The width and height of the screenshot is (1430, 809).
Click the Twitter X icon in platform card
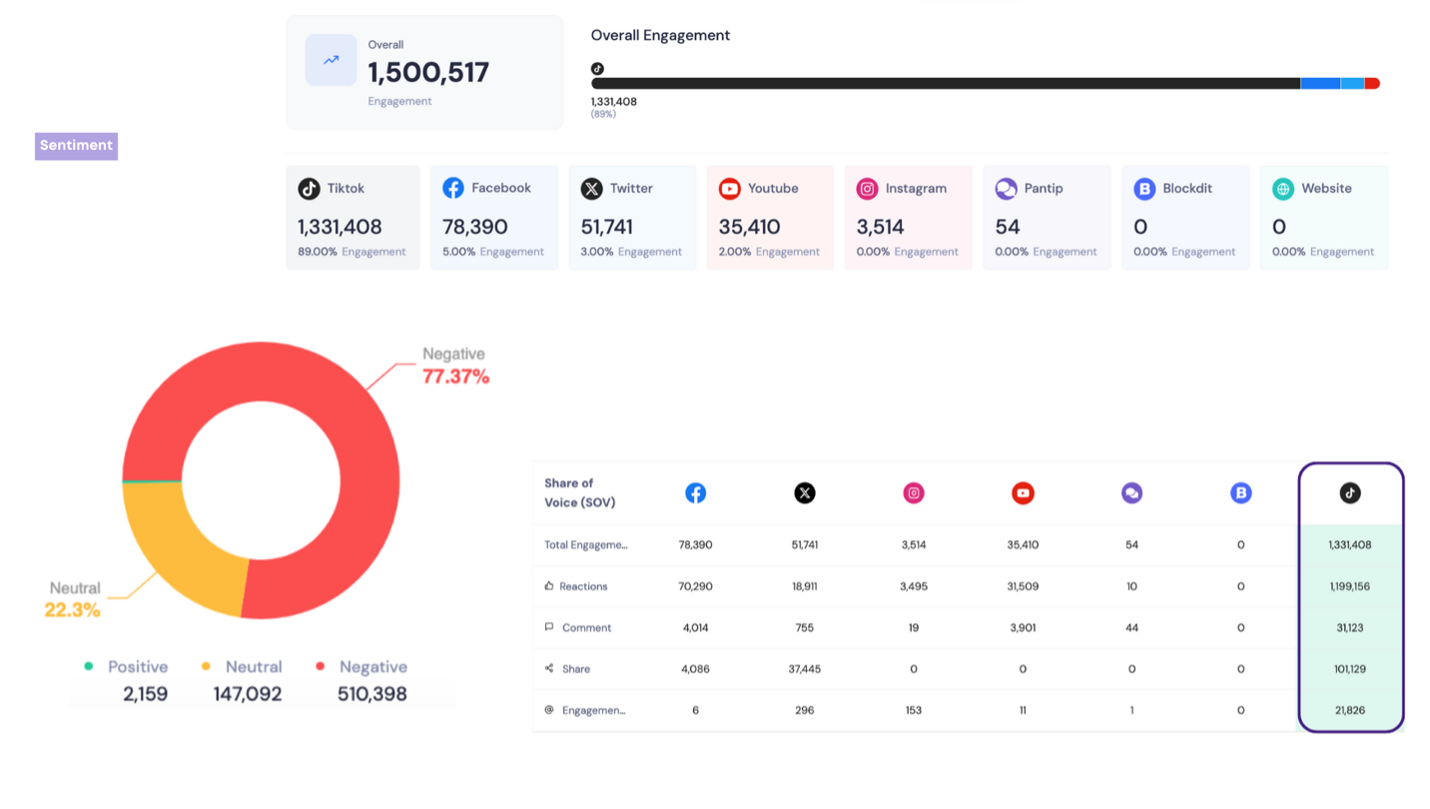point(592,188)
